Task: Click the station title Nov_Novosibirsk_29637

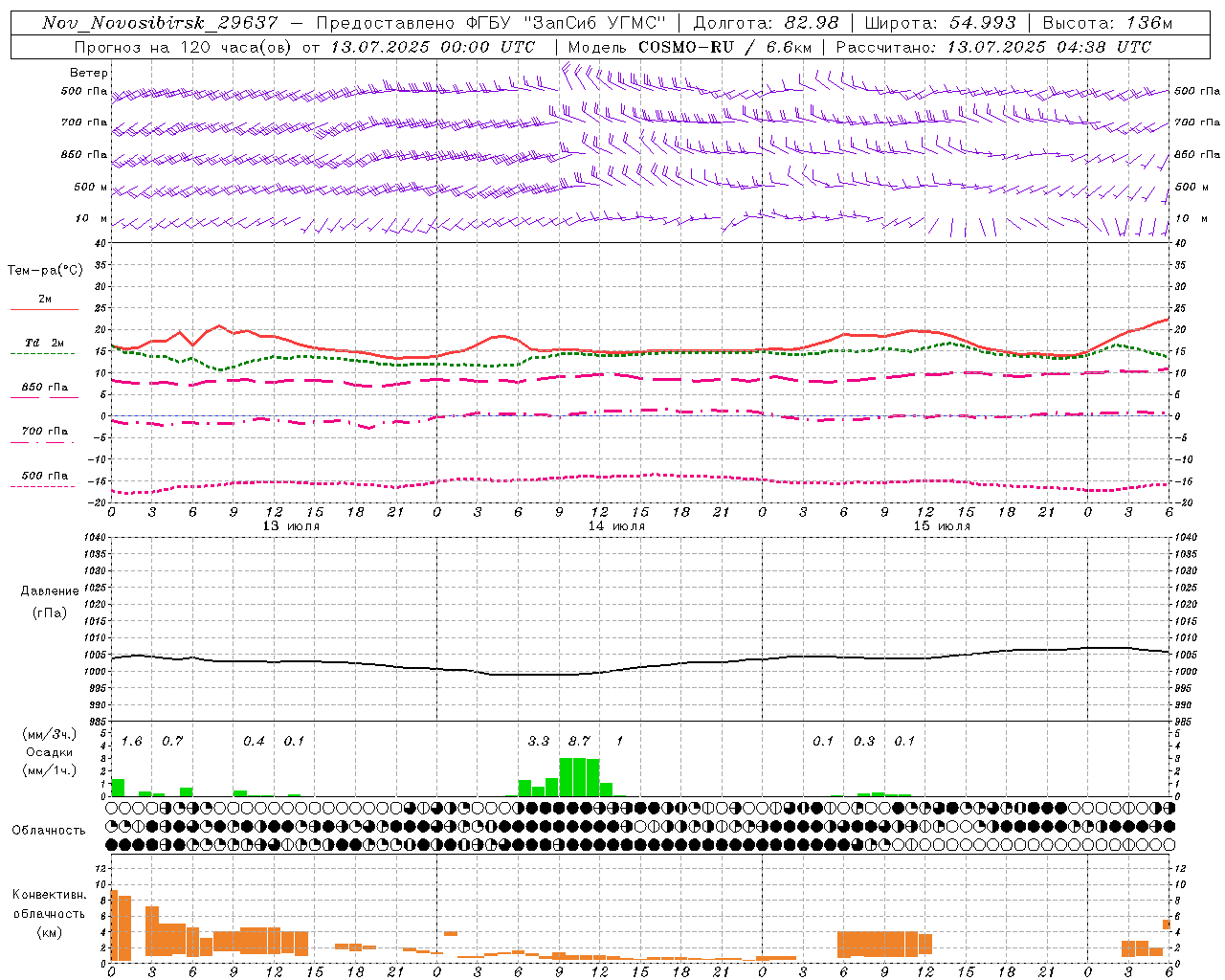Action: click(160, 23)
